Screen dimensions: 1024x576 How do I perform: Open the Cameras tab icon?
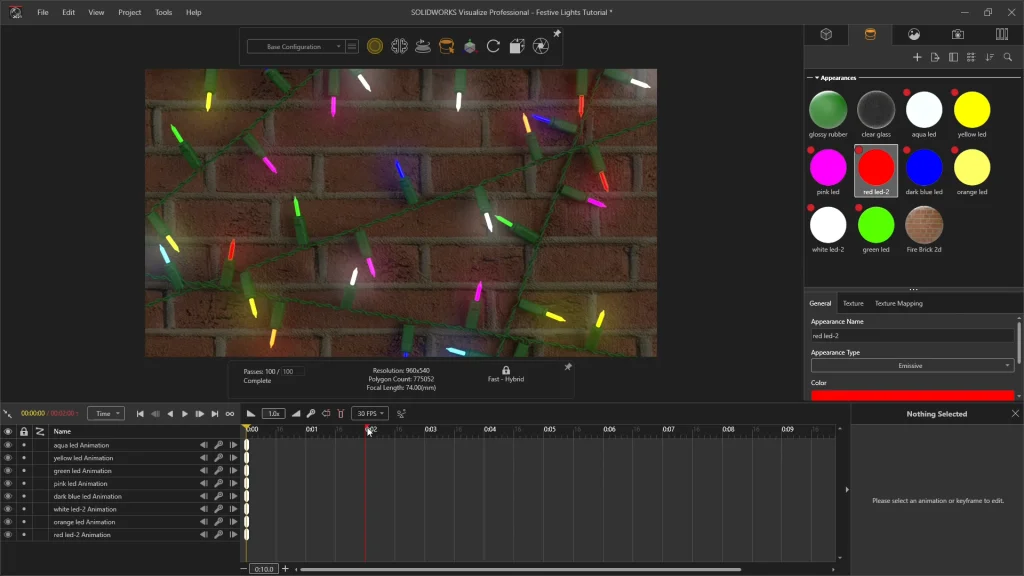[x=958, y=34]
